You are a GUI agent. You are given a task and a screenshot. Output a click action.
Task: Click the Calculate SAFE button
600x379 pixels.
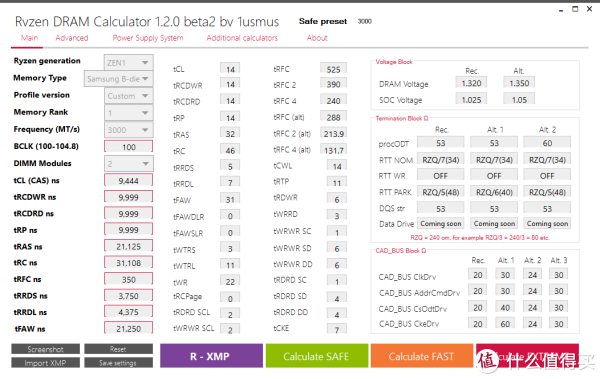coord(317,356)
